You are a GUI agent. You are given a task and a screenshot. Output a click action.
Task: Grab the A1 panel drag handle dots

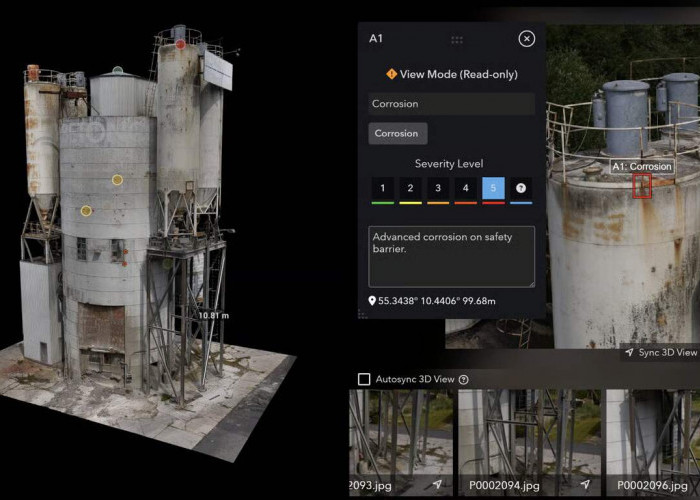coord(457,40)
